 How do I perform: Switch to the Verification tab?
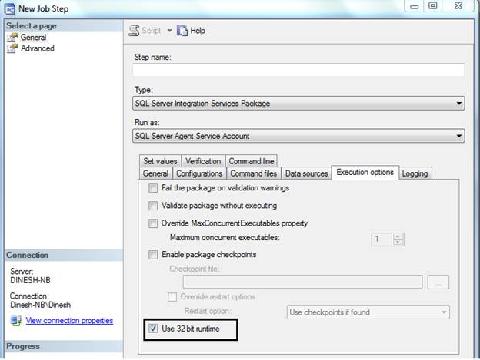coord(203,161)
